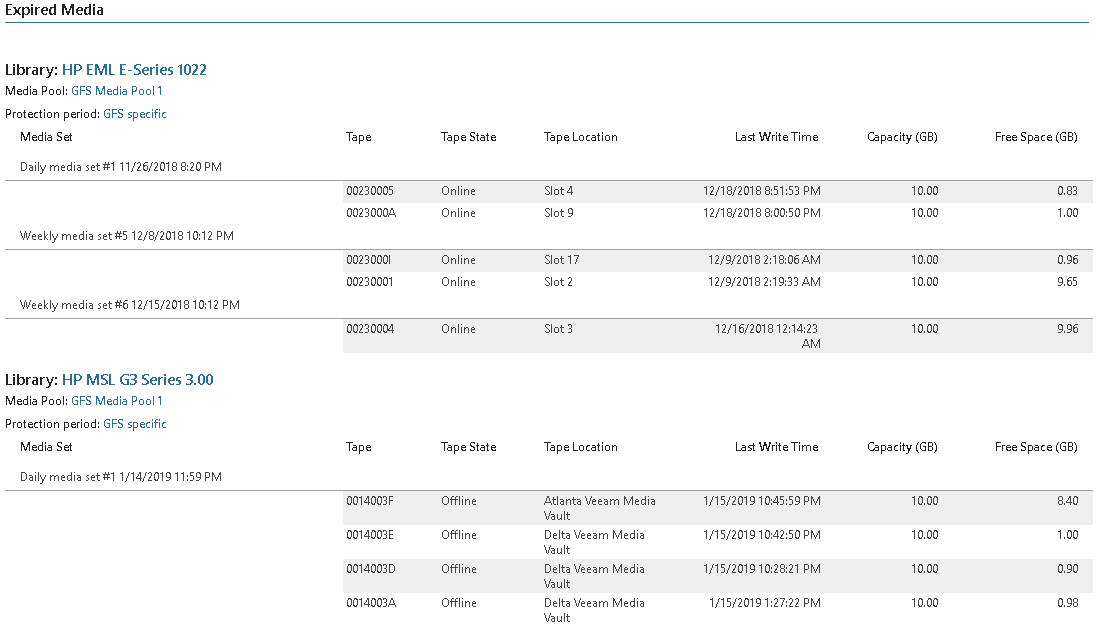The width and height of the screenshot is (1096, 628).
Task: Select tape 0014003A
Action: click(371, 603)
